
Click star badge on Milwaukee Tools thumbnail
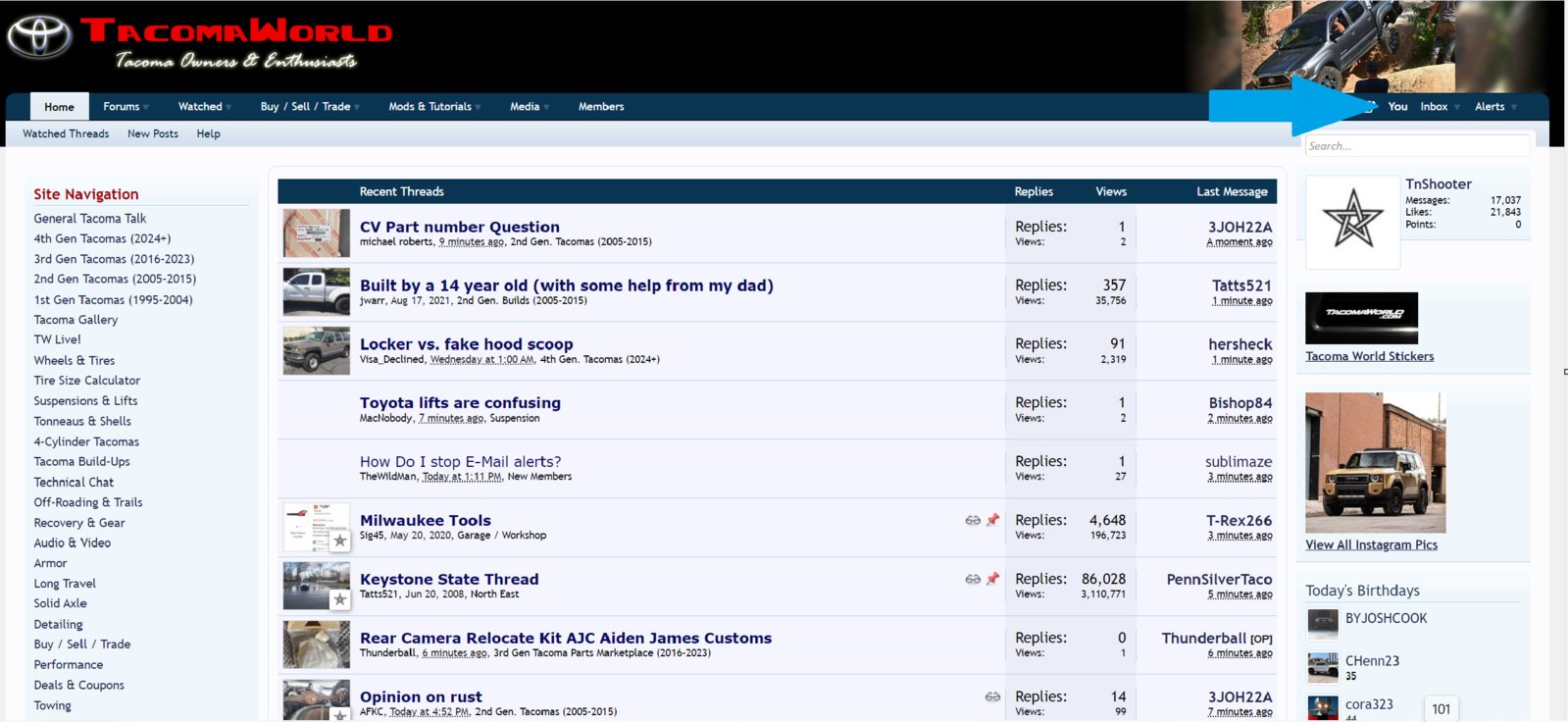pyautogui.click(x=340, y=541)
